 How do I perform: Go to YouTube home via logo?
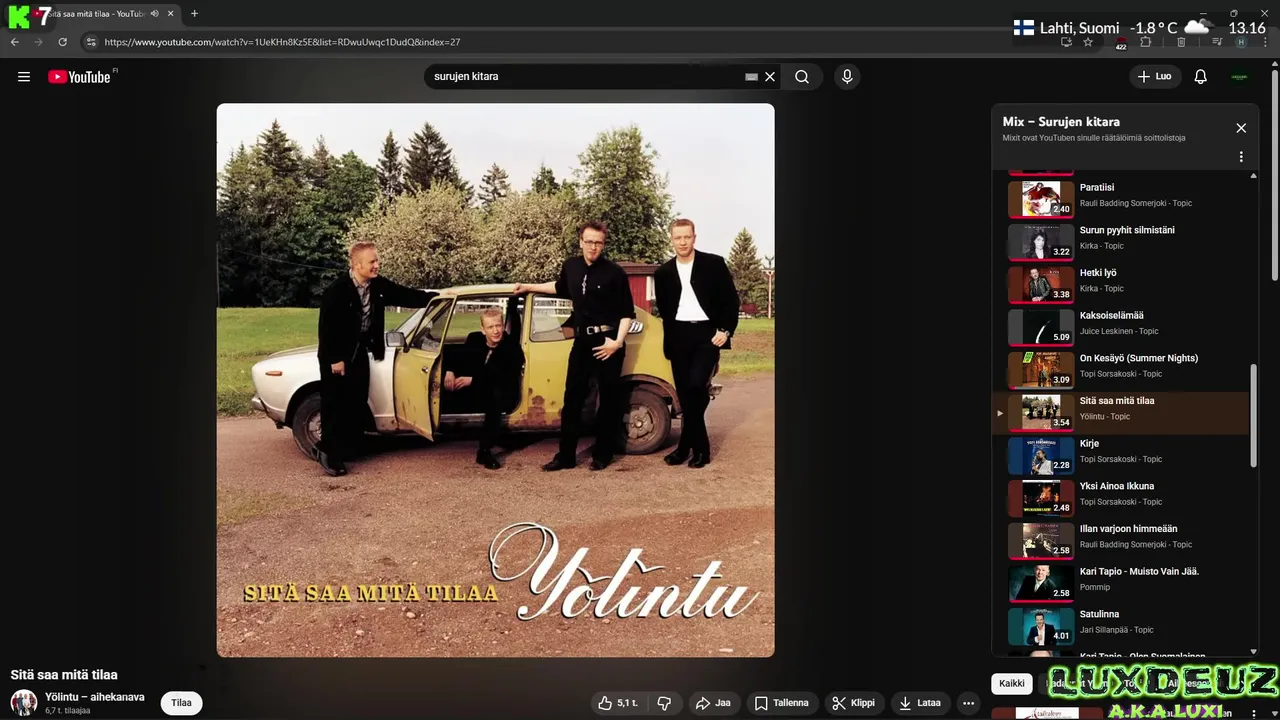79,77
